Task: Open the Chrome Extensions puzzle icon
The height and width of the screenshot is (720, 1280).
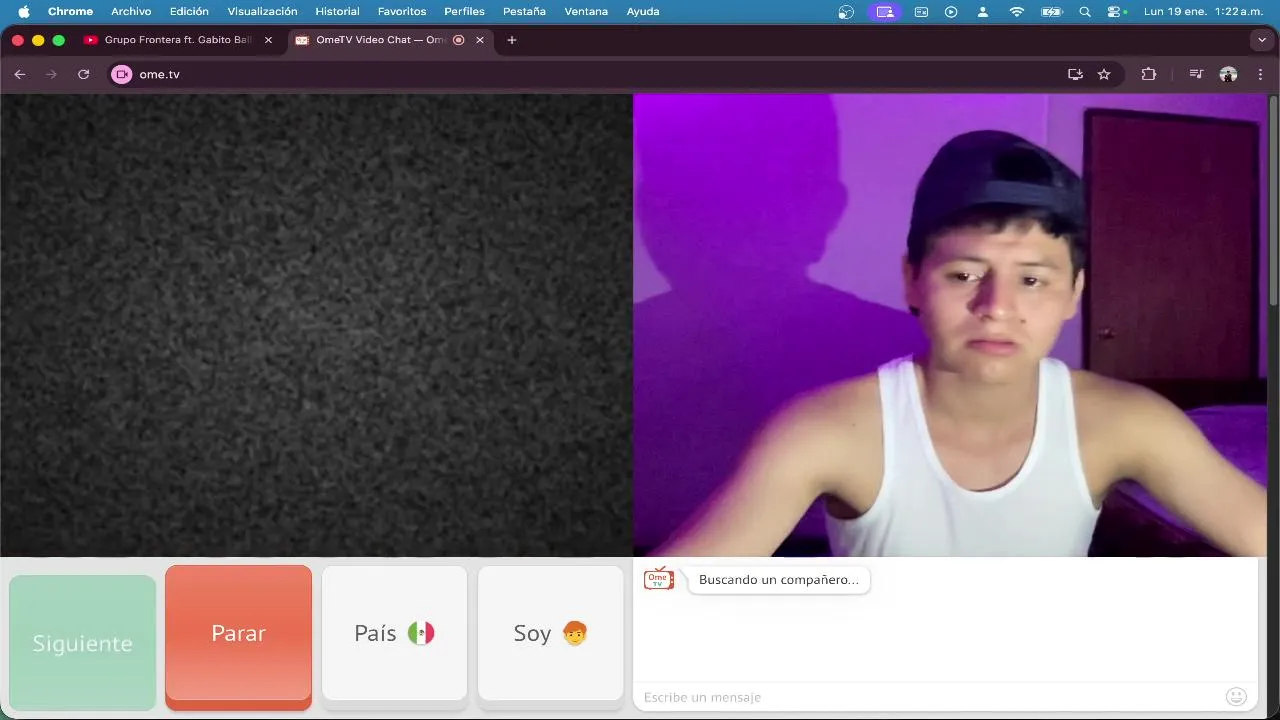Action: click(x=1148, y=74)
